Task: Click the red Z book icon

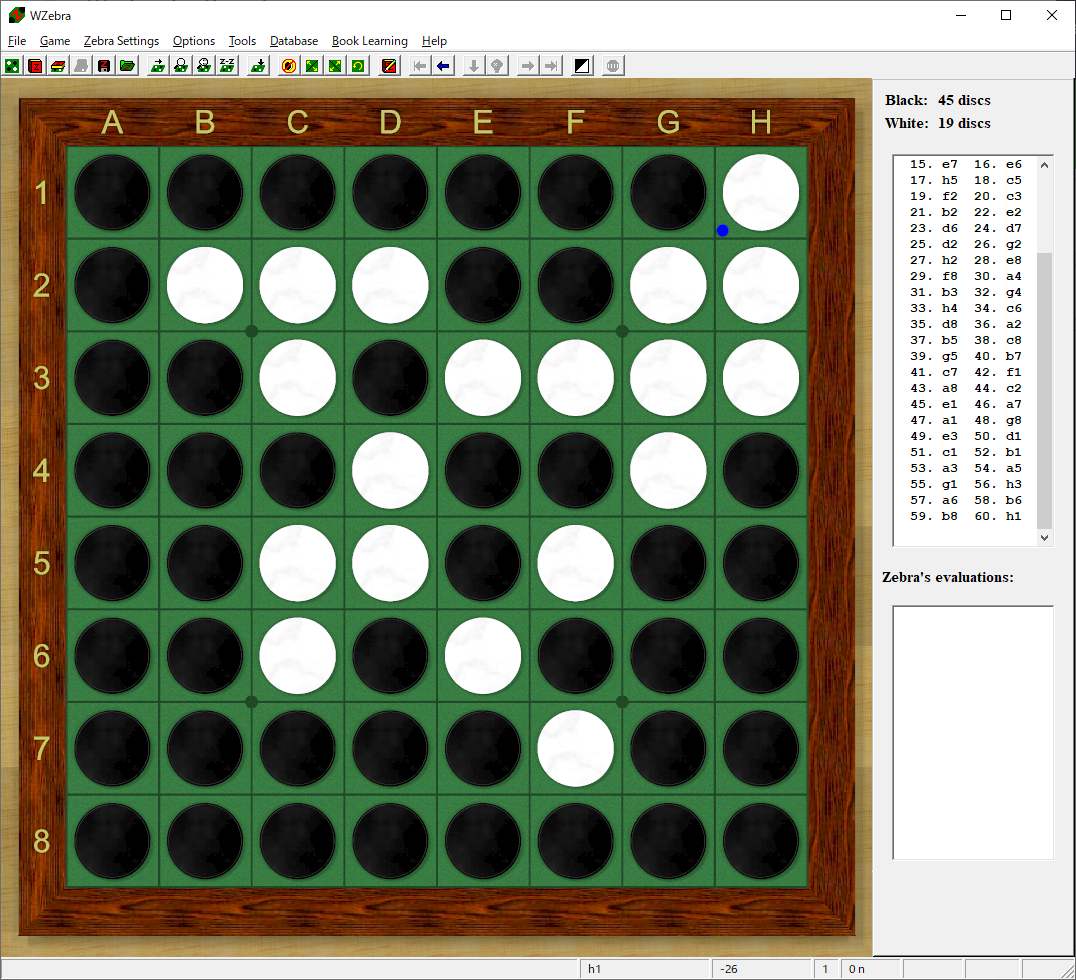Action: click(35, 66)
